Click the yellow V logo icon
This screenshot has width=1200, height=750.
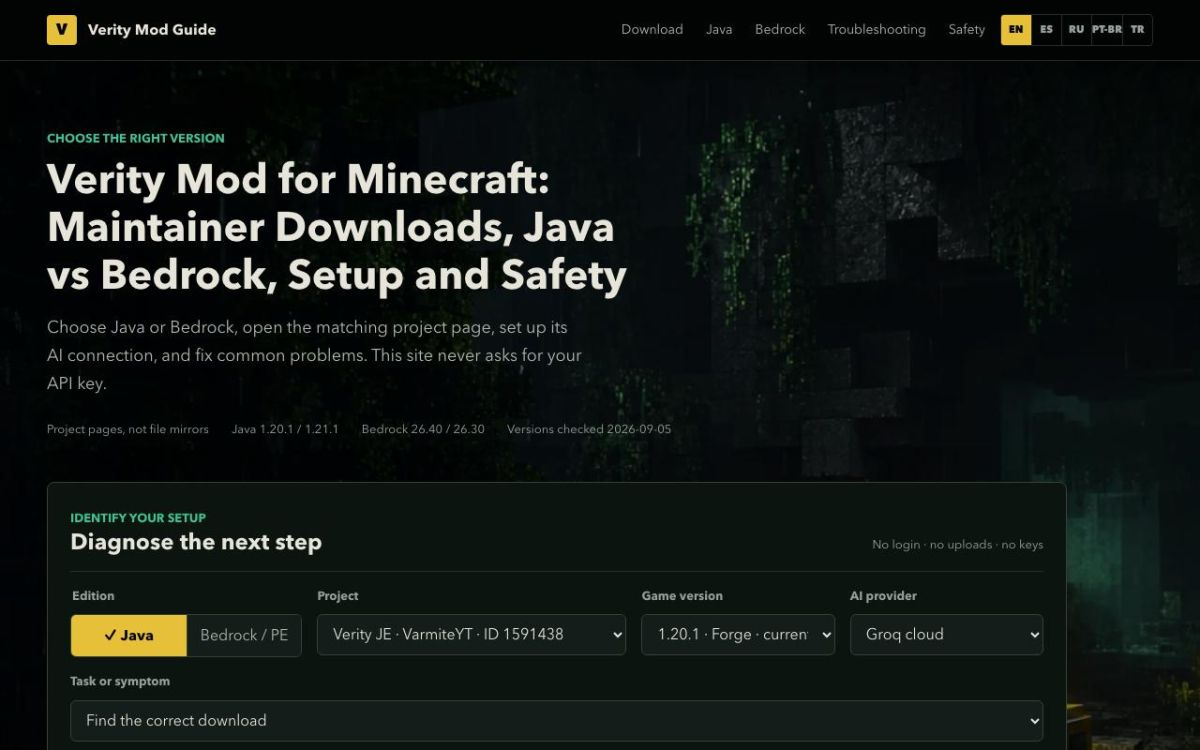click(x=62, y=30)
